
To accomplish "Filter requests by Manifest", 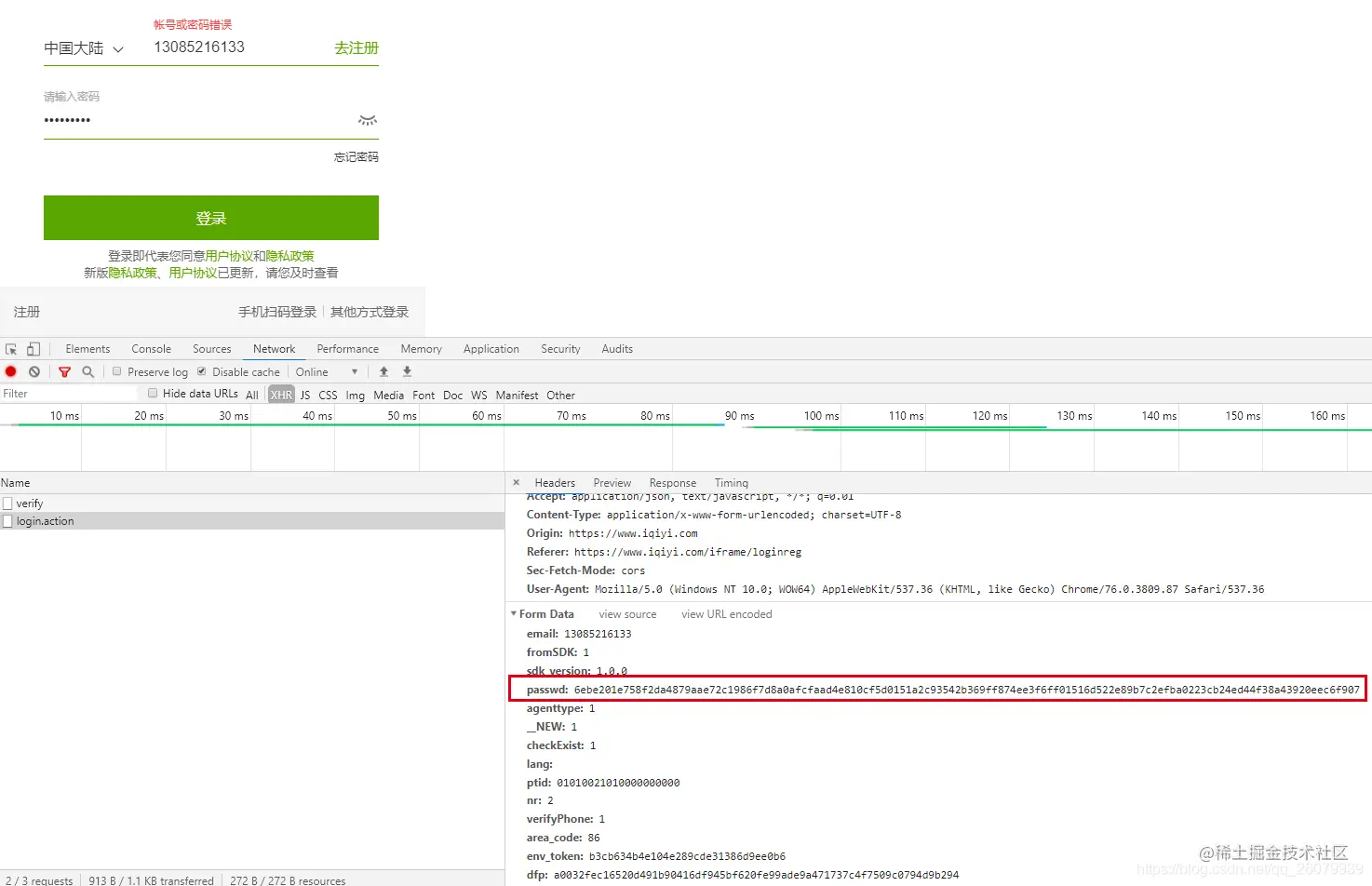I will click(x=517, y=395).
